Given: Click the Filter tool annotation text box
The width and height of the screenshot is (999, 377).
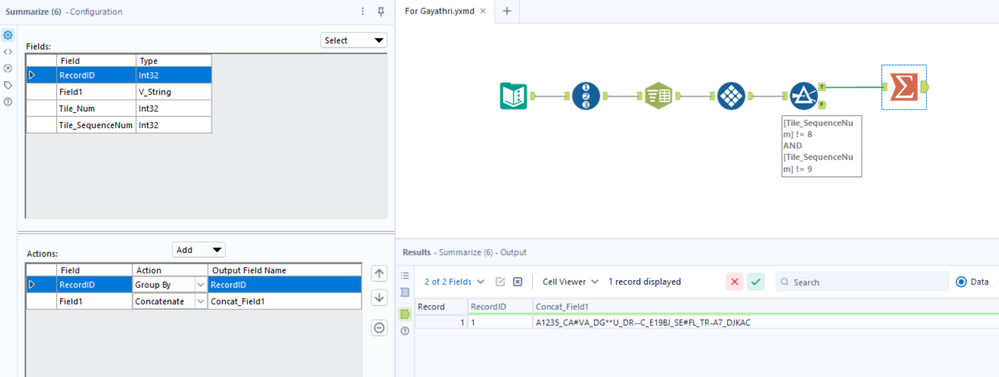Looking at the screenshot, I should pyautogui.click(x=821, y=146).
